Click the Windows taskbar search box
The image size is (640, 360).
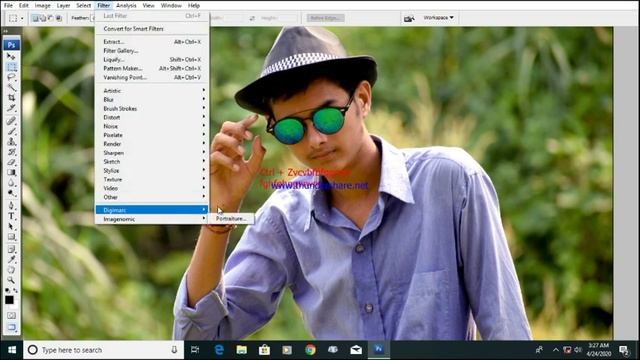(103, 350)
